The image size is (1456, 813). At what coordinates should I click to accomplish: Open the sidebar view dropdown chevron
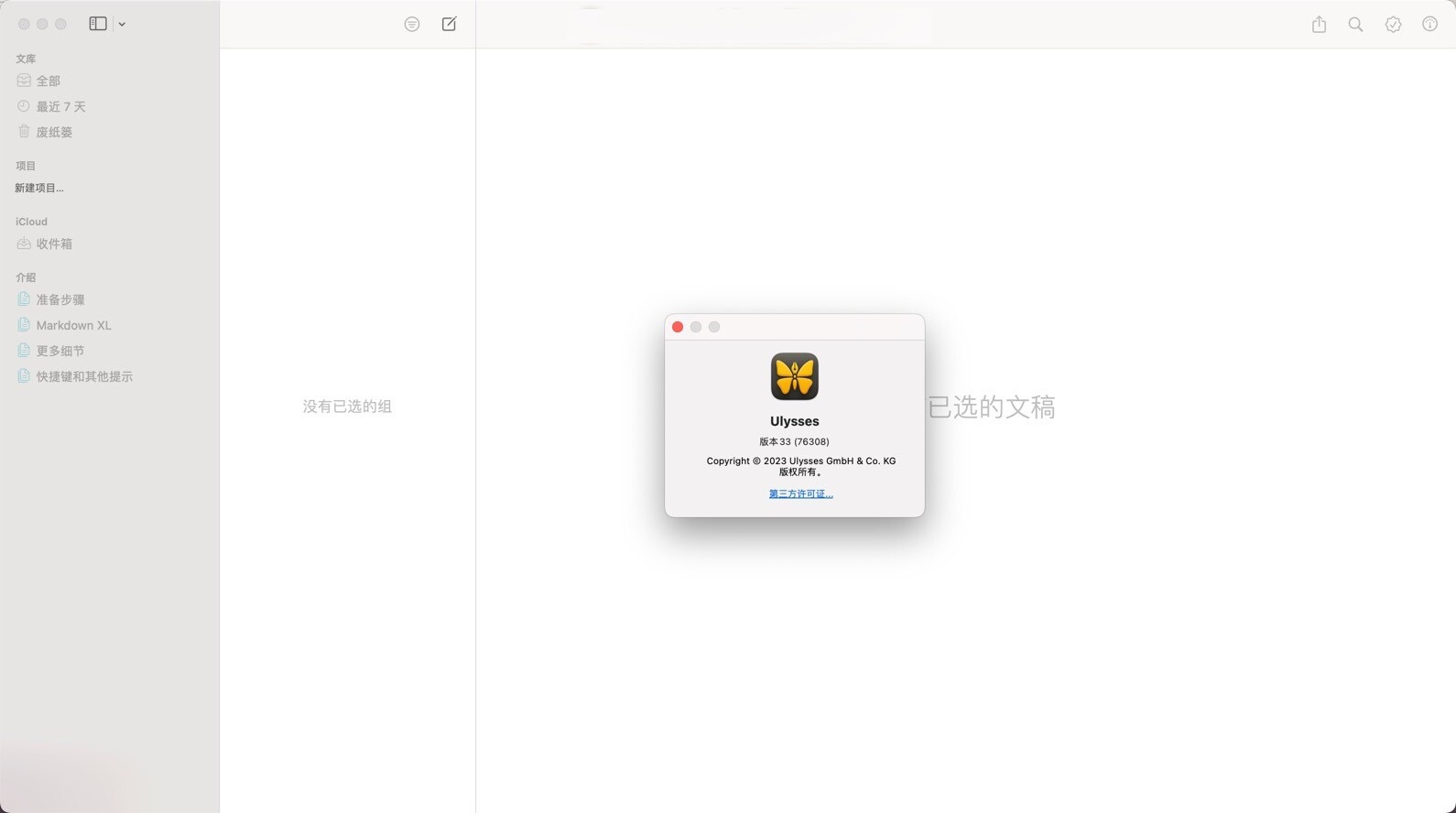[122, 25]
